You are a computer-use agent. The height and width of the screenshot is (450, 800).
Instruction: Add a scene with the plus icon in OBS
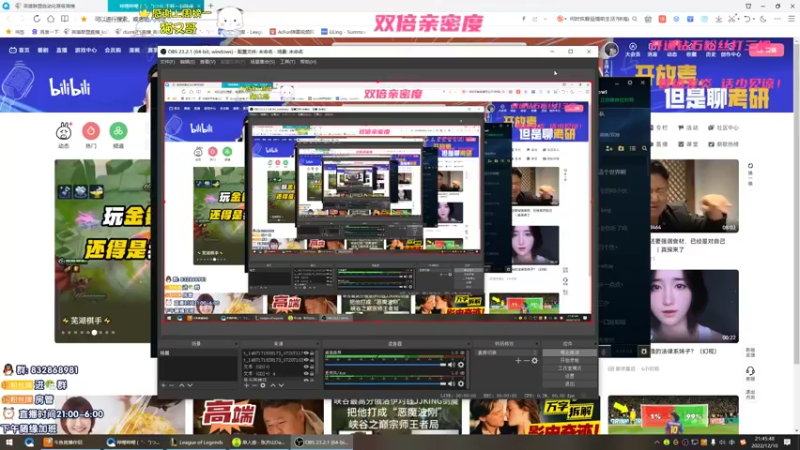[163, 385]
